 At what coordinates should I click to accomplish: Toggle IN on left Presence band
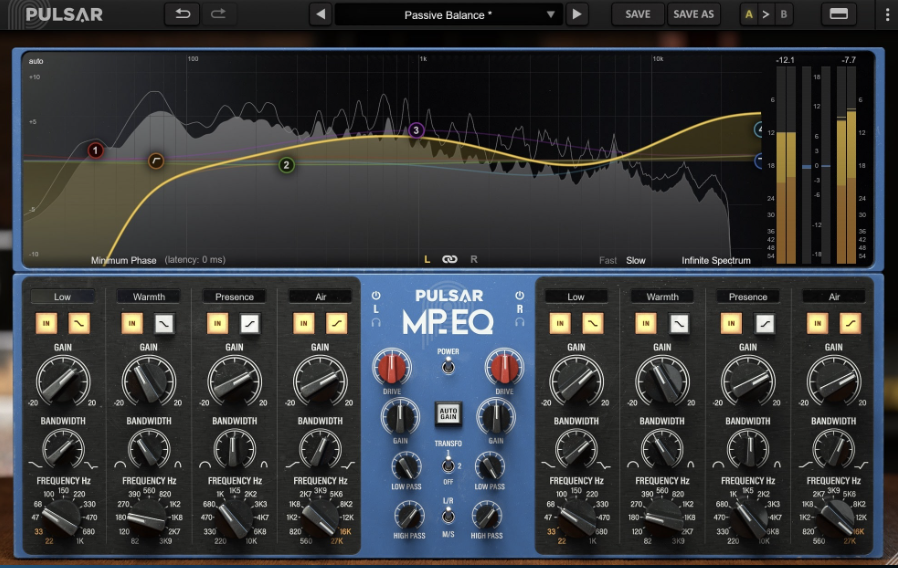[218, 324]
